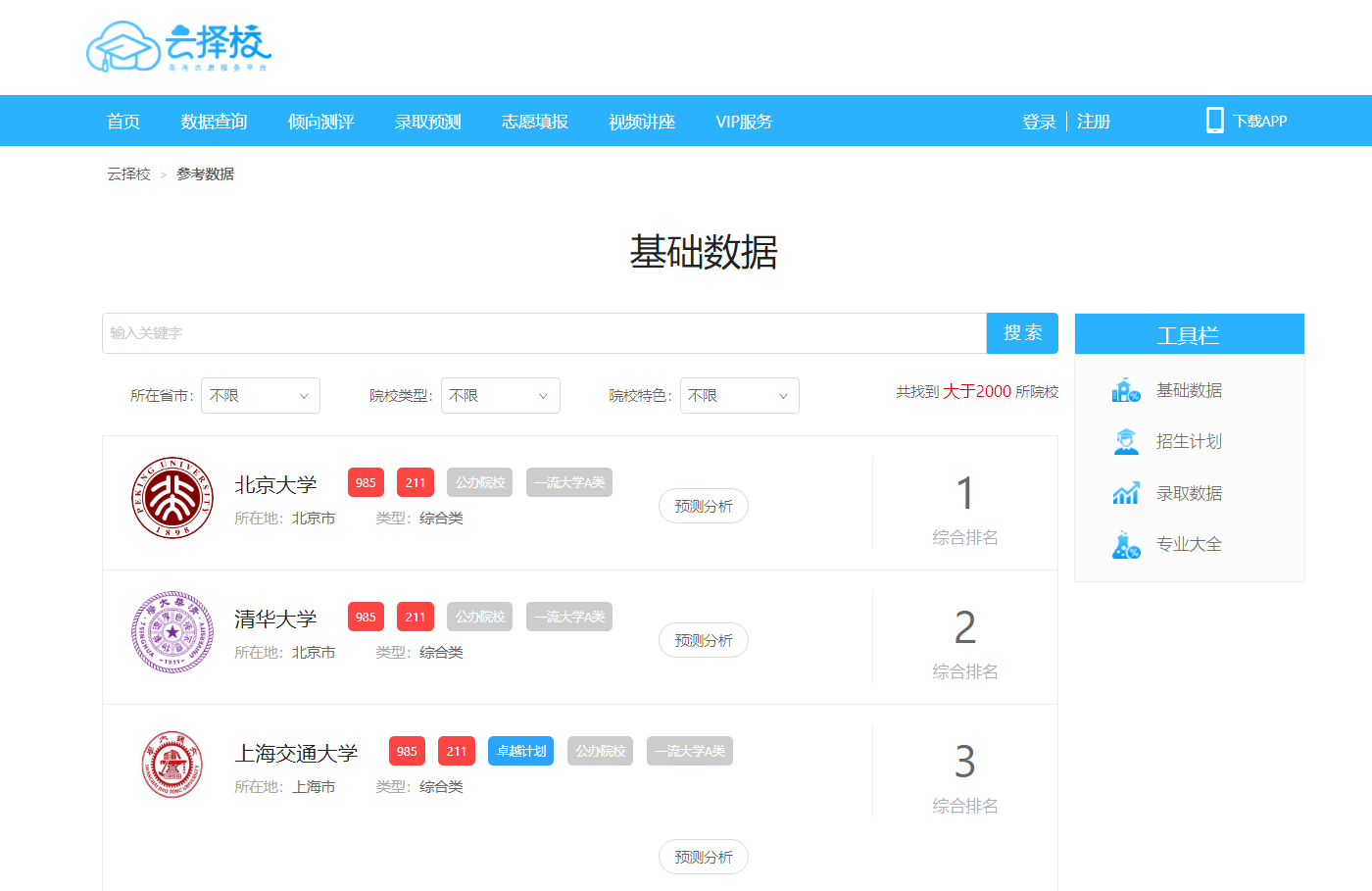1372x891 pixels.
Task: Select 基础数据 text in the 工具栏
Action: pyautogui.click(x=1189, y=390)
